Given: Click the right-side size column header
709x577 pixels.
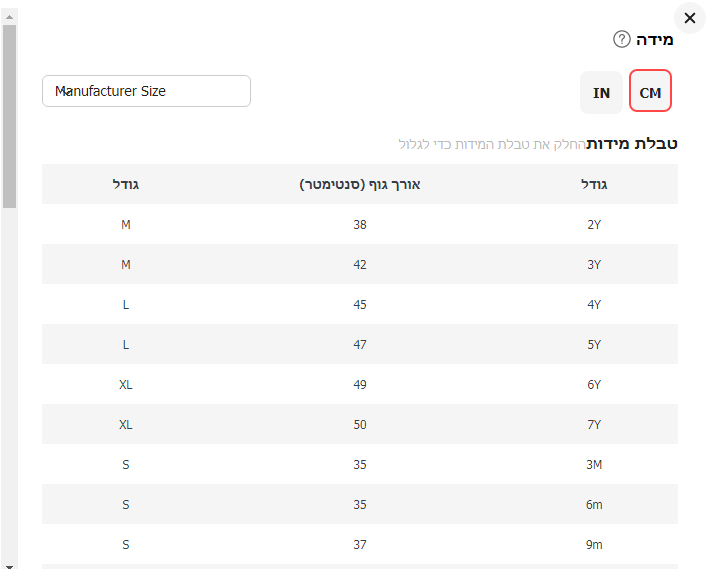Looking at the screenshot, I should (x=594, y=184).
